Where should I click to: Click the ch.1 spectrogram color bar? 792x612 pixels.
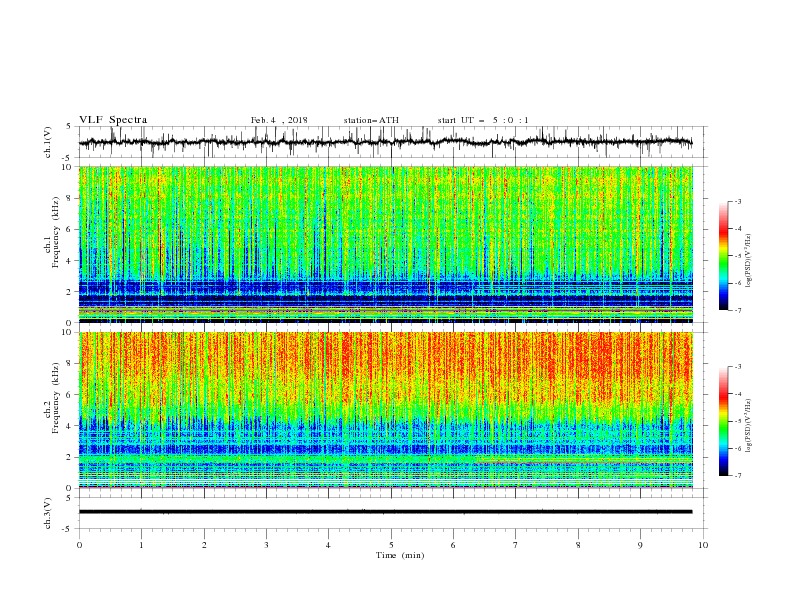(x=723, y=256)
